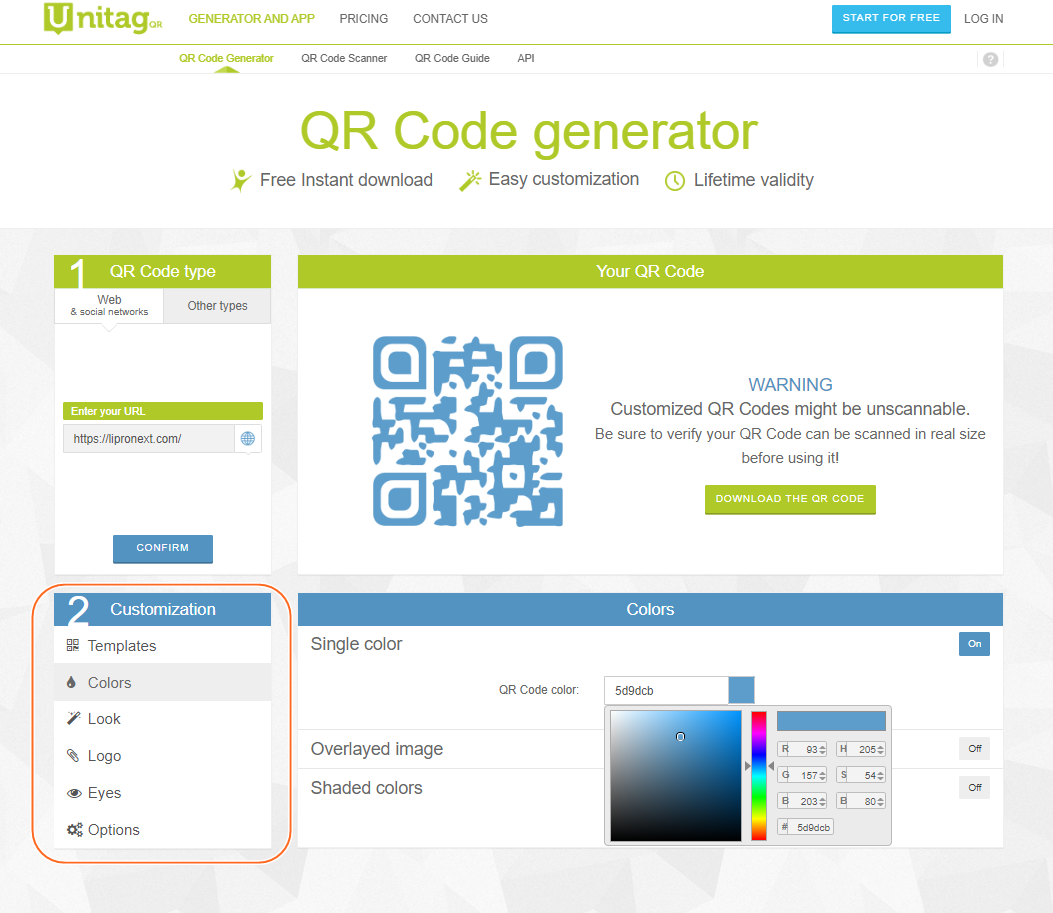1053x913 pixels.
Task: Open the Contact Us page
Action: (450, 19)
